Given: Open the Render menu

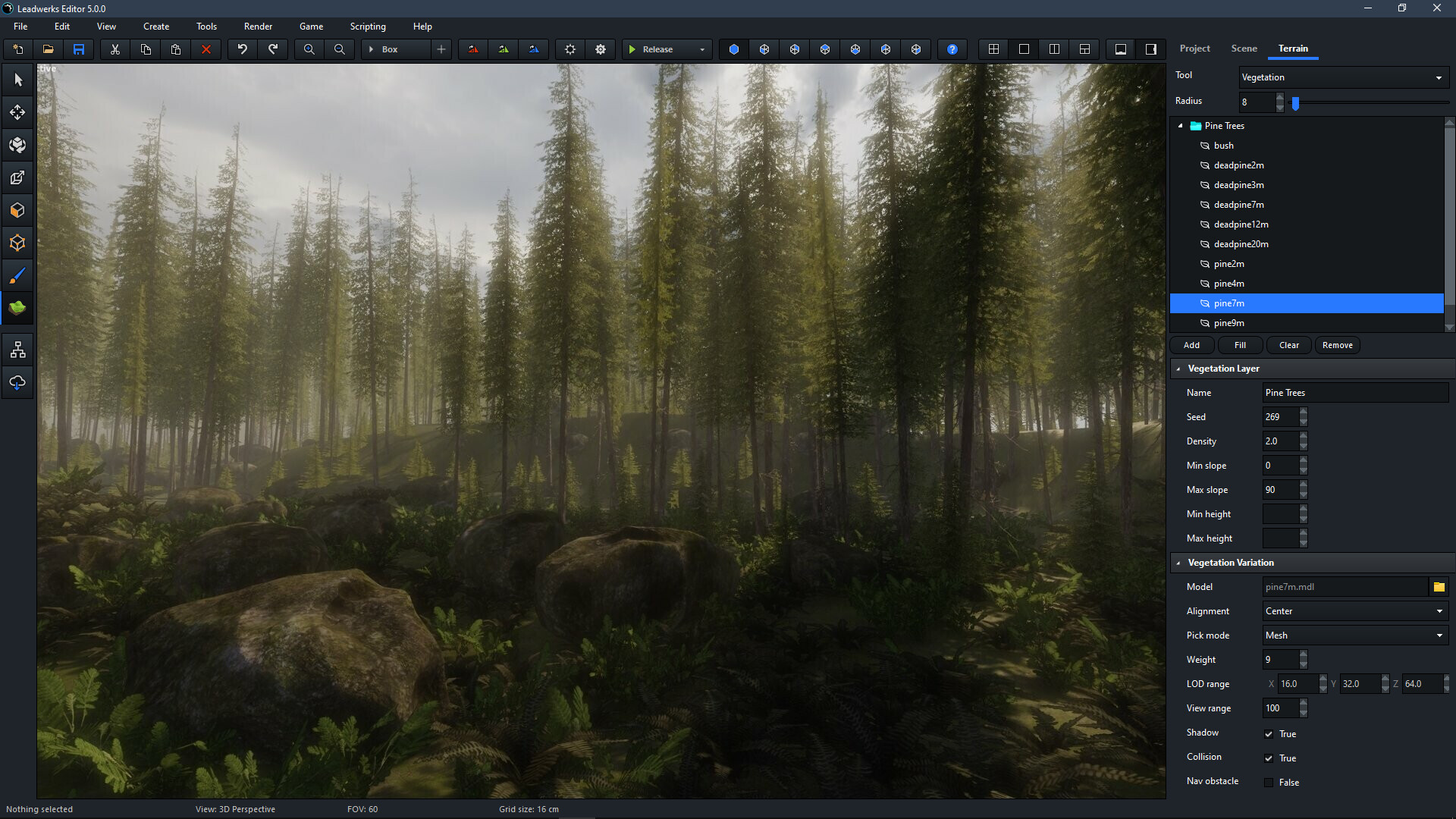Looking at the screenshot, I should (x=257, y=26).
